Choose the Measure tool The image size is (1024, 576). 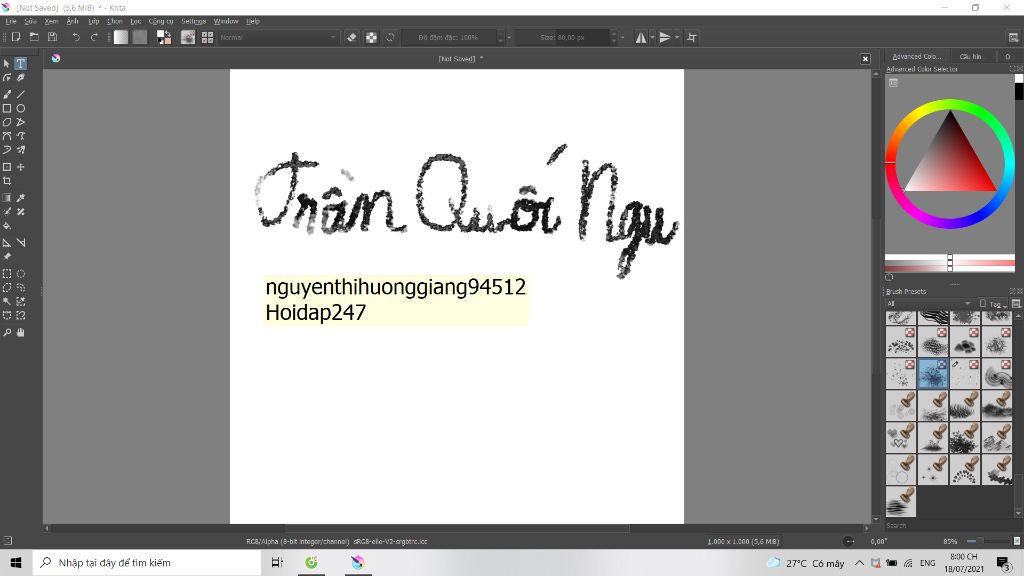(x=21, y=242)
